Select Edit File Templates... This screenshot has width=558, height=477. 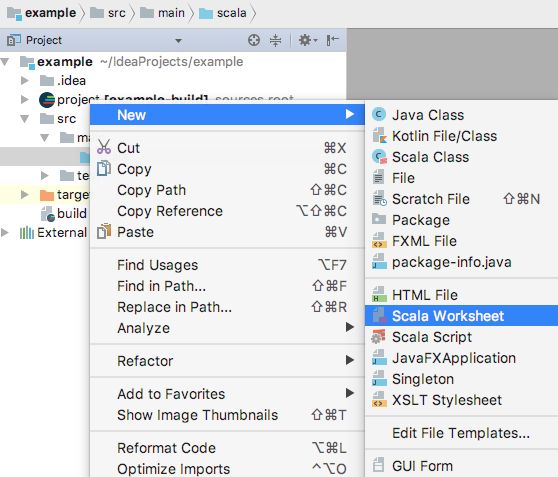point(461,433)
